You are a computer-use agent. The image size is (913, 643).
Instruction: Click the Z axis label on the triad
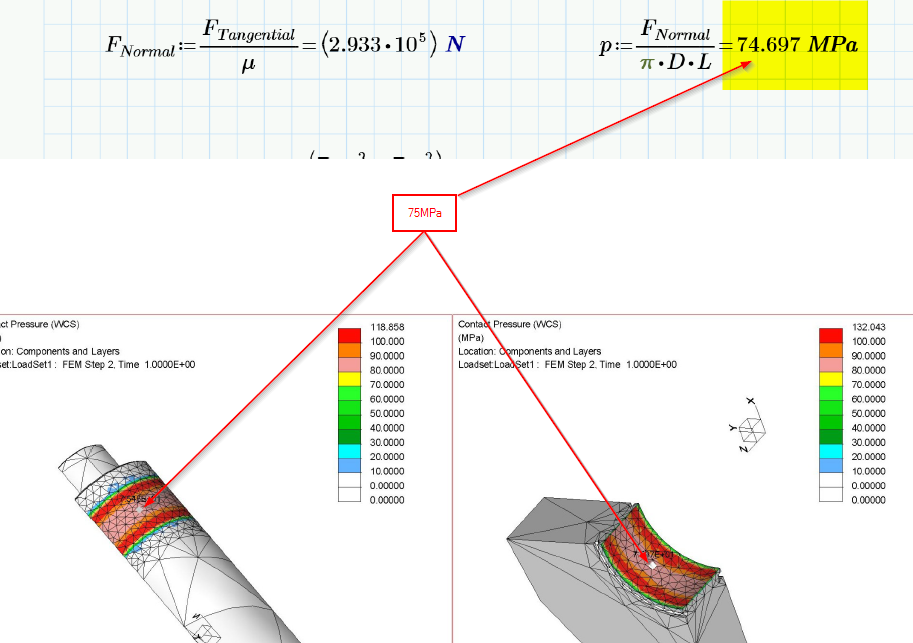tap(743, 449)
